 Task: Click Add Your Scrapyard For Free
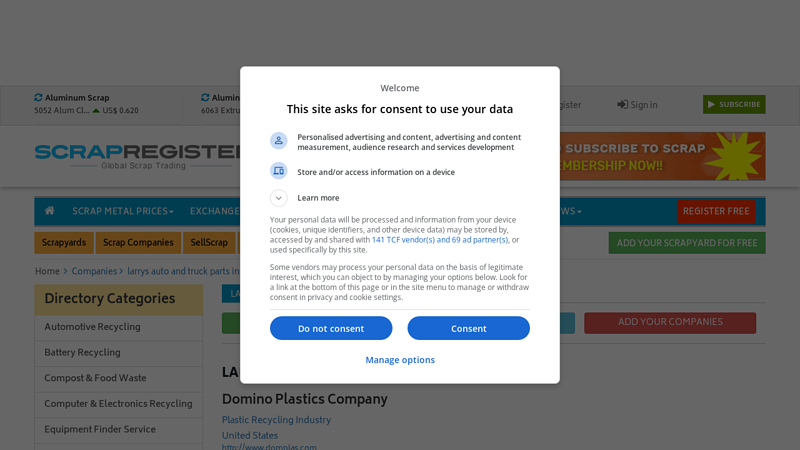click(x=686, y=242)
